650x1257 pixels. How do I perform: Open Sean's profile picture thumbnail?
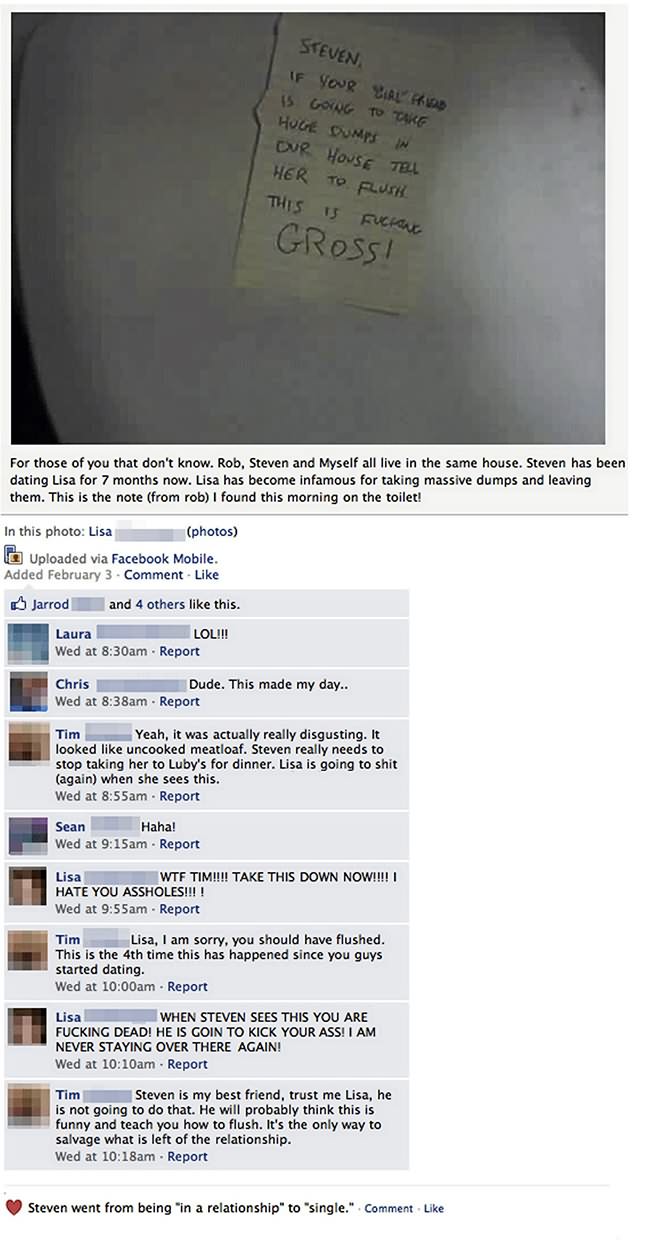point(28,836)
